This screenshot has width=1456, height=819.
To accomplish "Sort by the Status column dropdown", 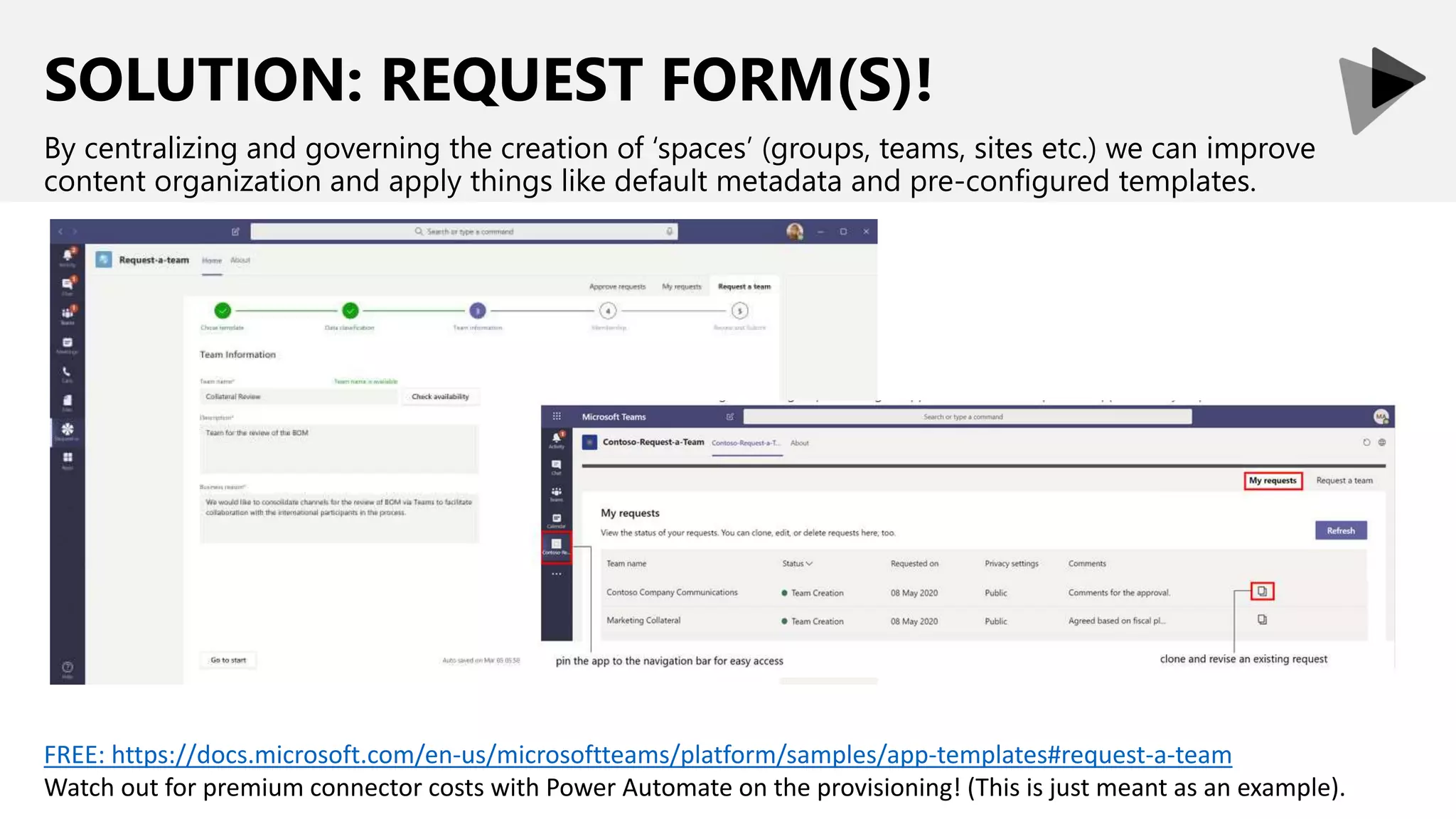I will 797,564.
